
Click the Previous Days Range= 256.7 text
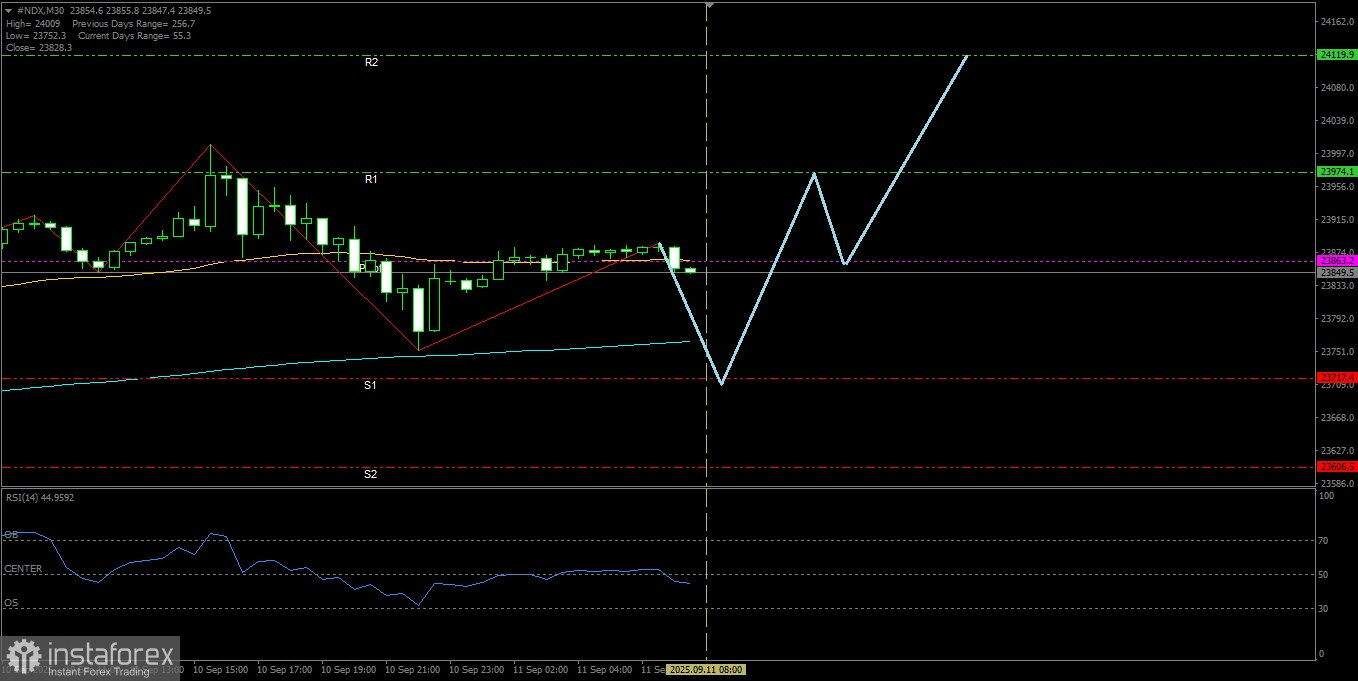click(x=134, y=23)
